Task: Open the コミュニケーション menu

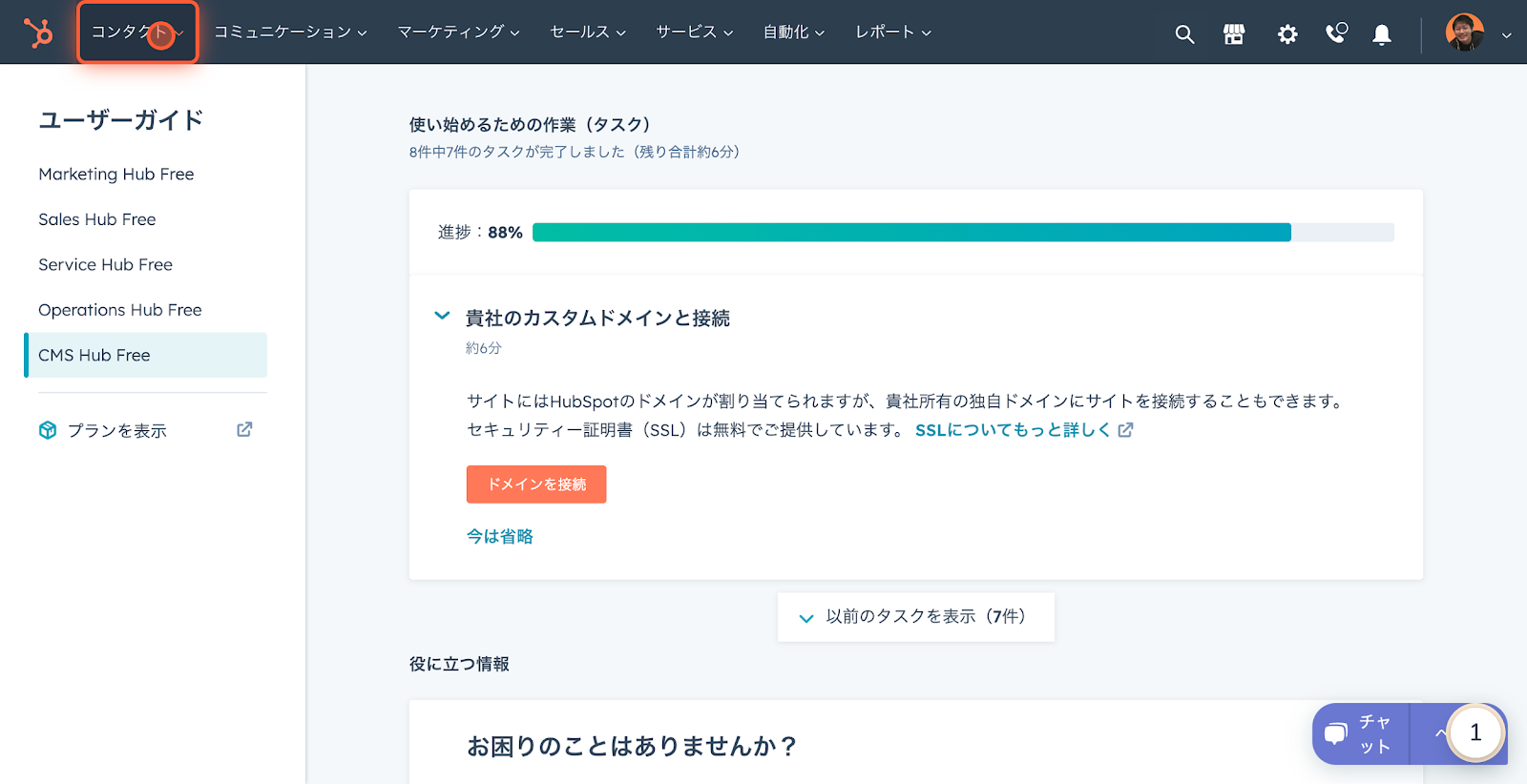Action: click(x=290, y=32)
